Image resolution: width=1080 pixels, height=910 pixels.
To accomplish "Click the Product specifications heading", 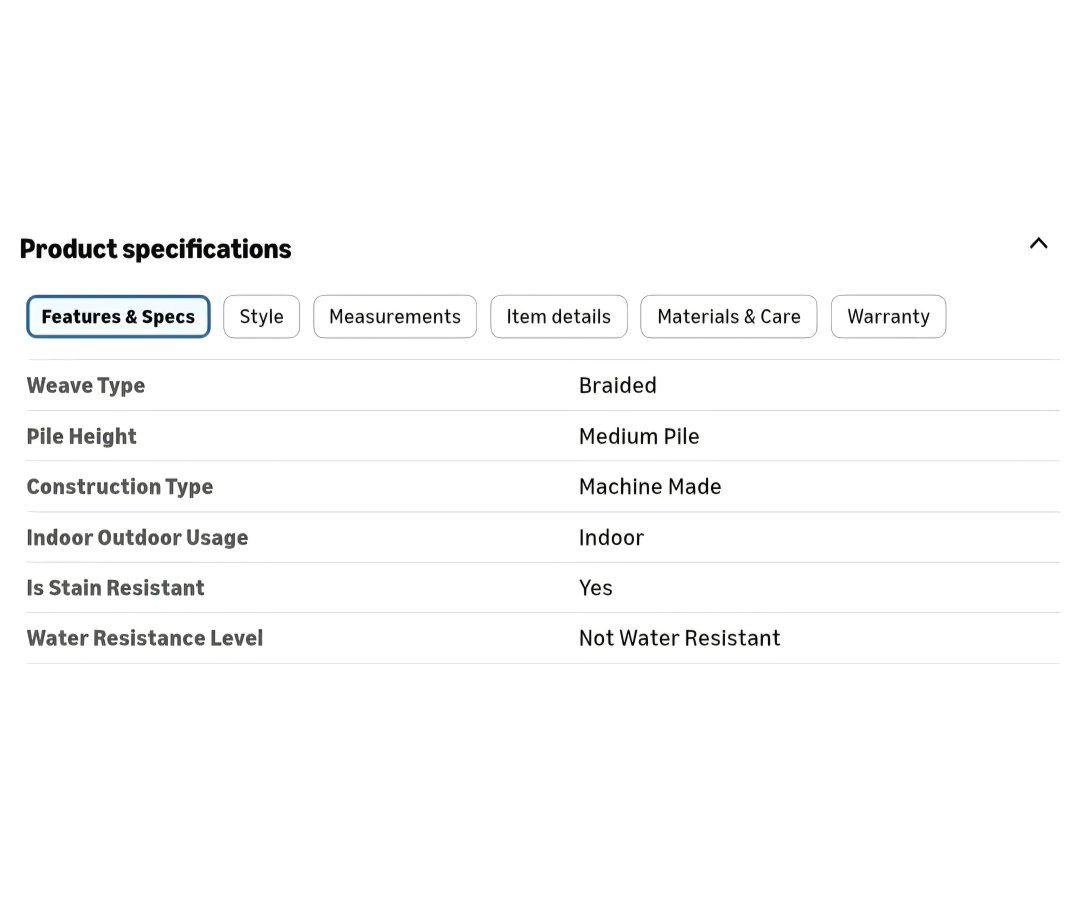I will click(x=155, y=249).
